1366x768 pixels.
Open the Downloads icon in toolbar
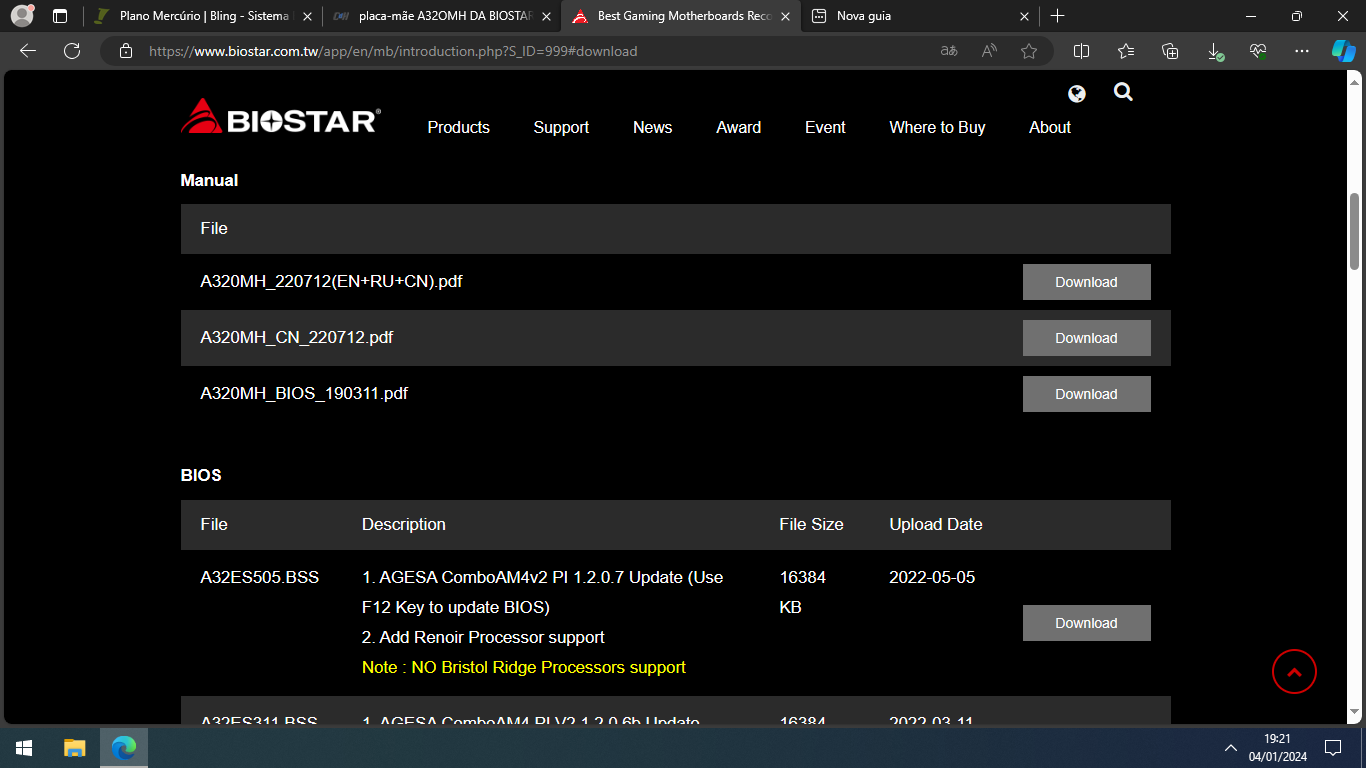(1214, 51)
